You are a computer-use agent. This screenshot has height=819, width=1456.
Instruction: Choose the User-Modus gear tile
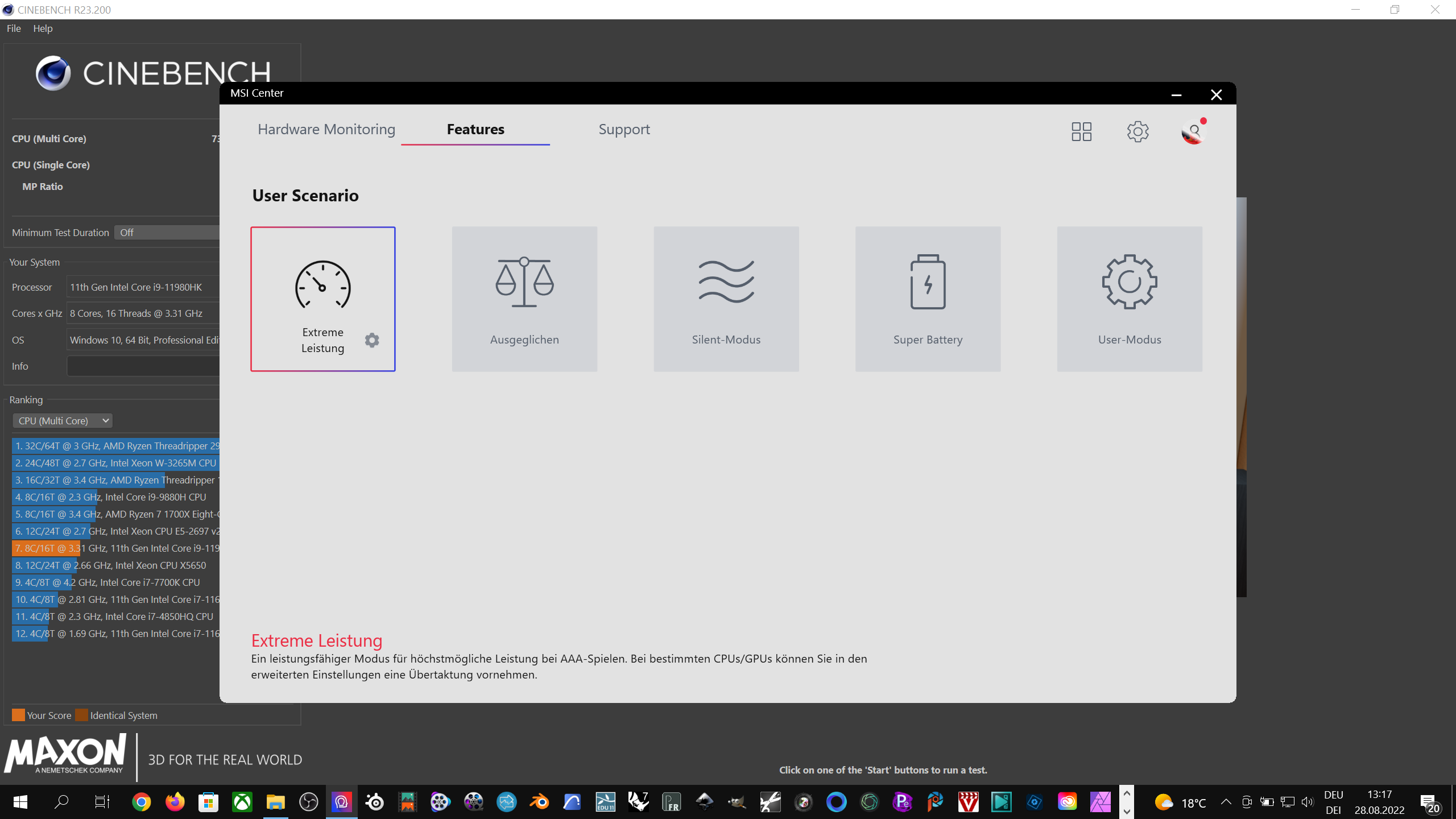coord(1129,299)
